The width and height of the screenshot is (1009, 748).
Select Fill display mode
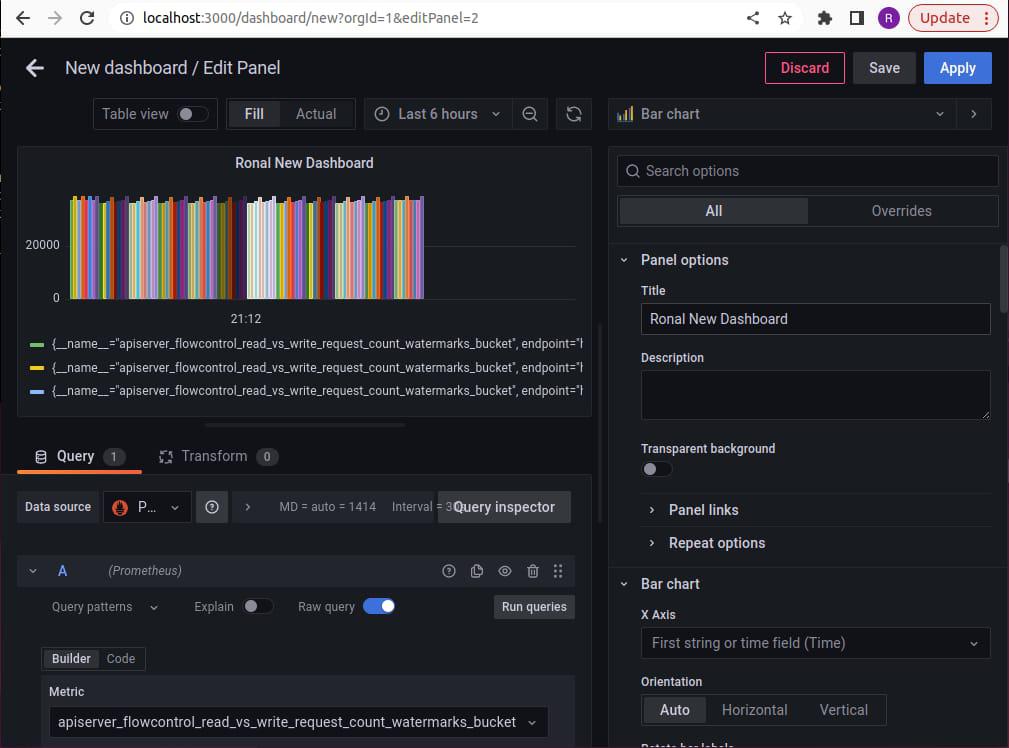point(254,114)
